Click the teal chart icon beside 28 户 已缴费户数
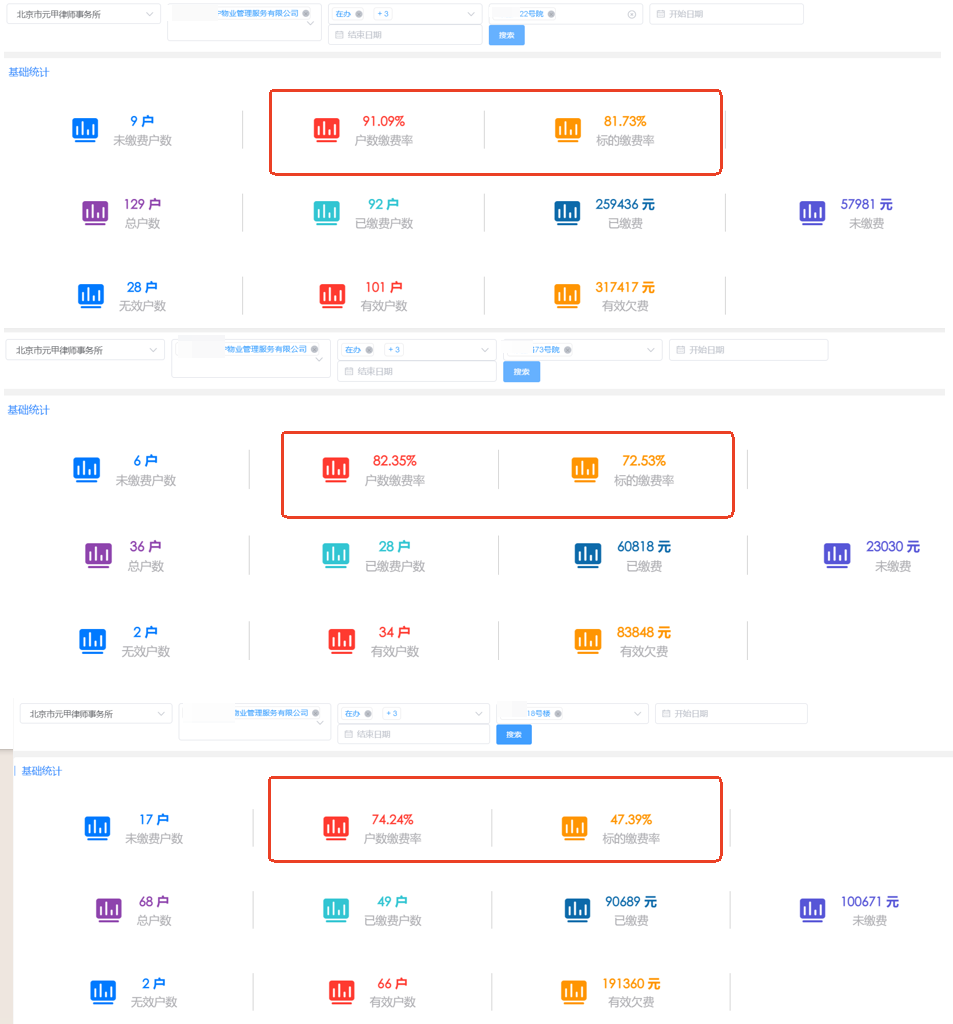 pyautogui.click(x=336, y=554)
